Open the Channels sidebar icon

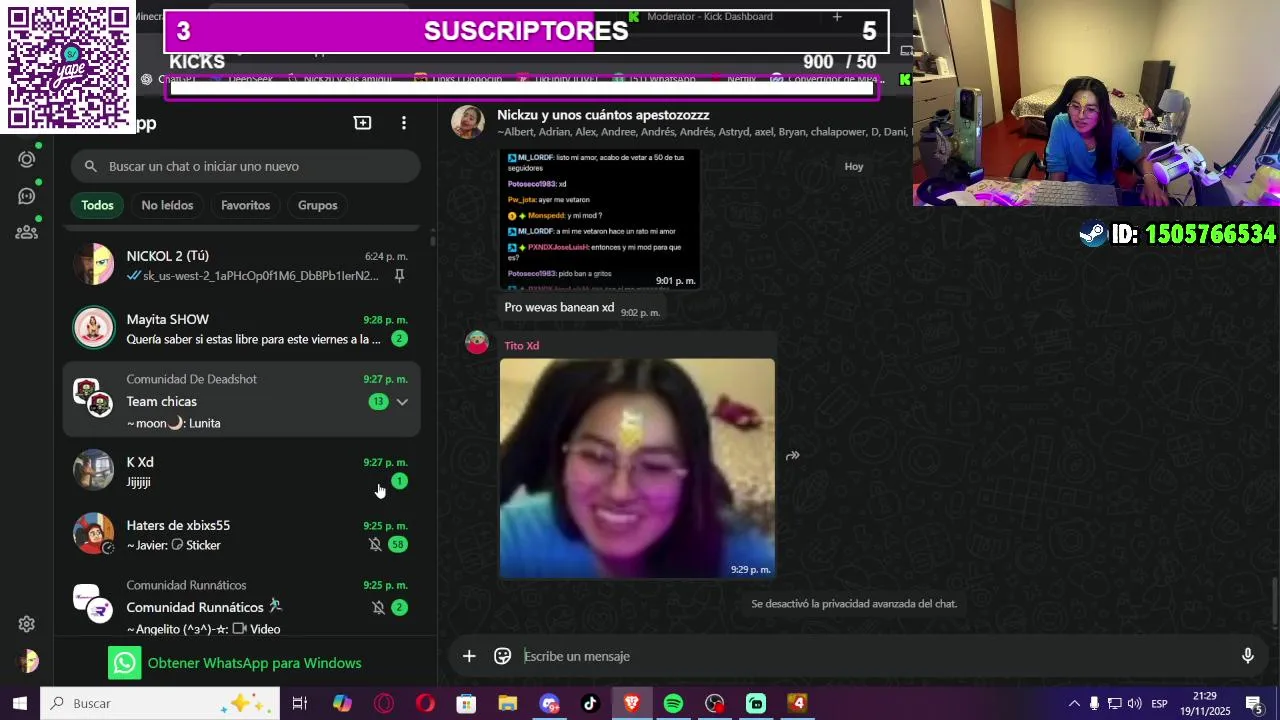coord(27,196)
